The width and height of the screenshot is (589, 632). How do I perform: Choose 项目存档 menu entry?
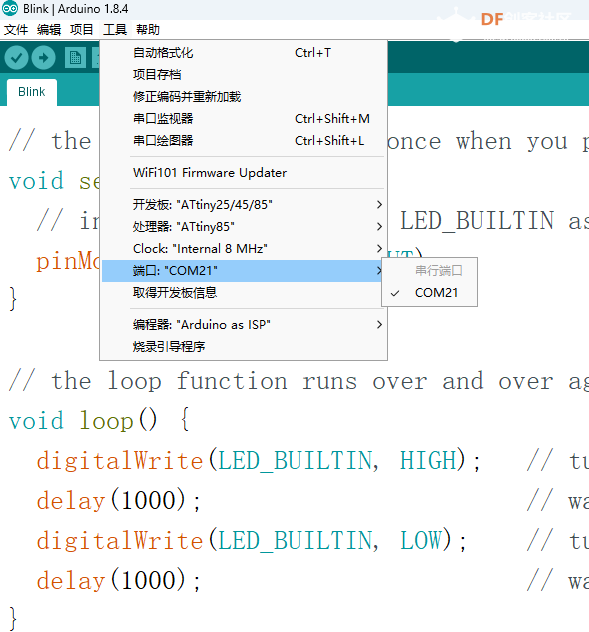[x=244, y=75]
